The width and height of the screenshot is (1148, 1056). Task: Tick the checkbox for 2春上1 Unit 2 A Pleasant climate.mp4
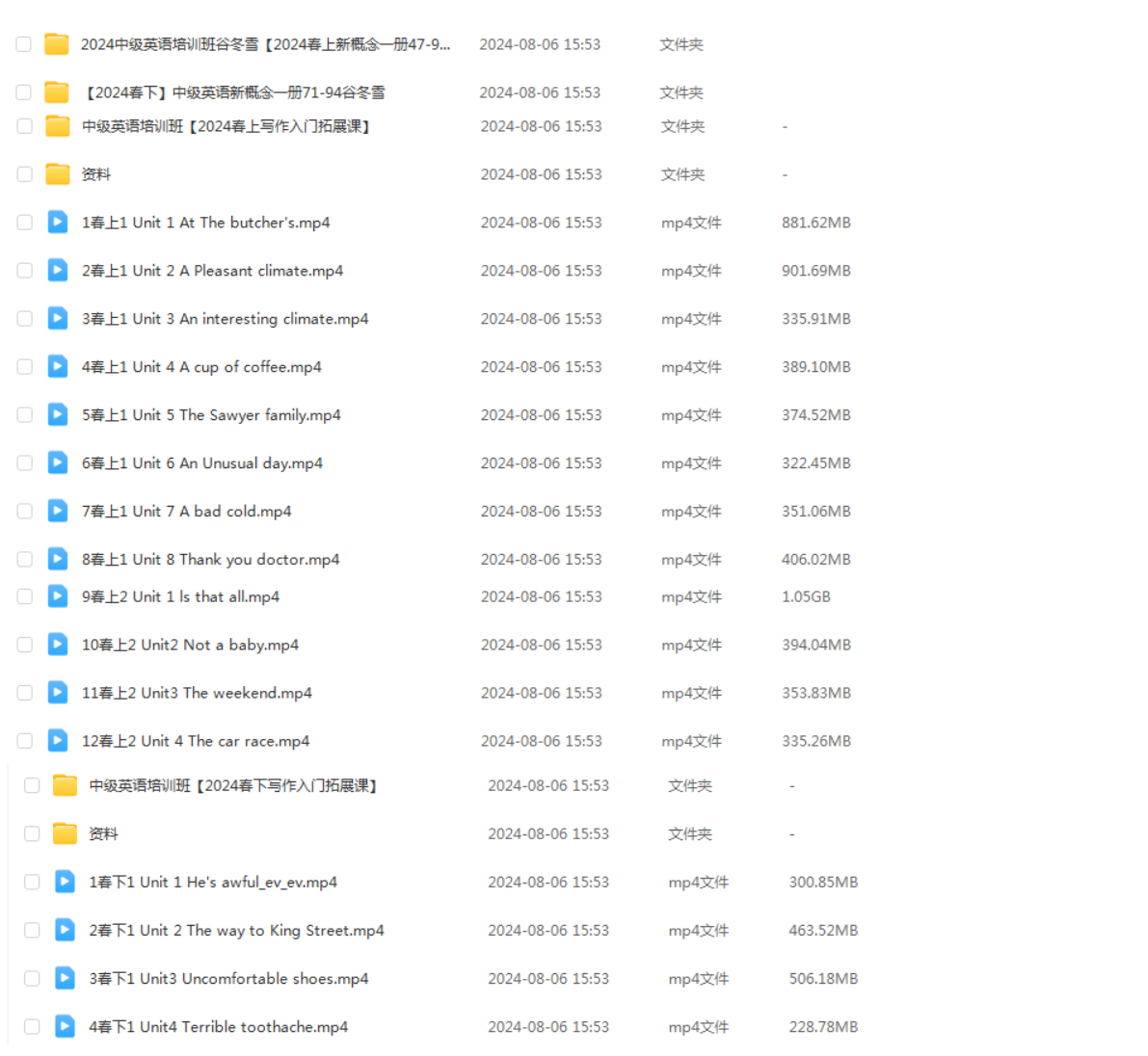point(25,271)
